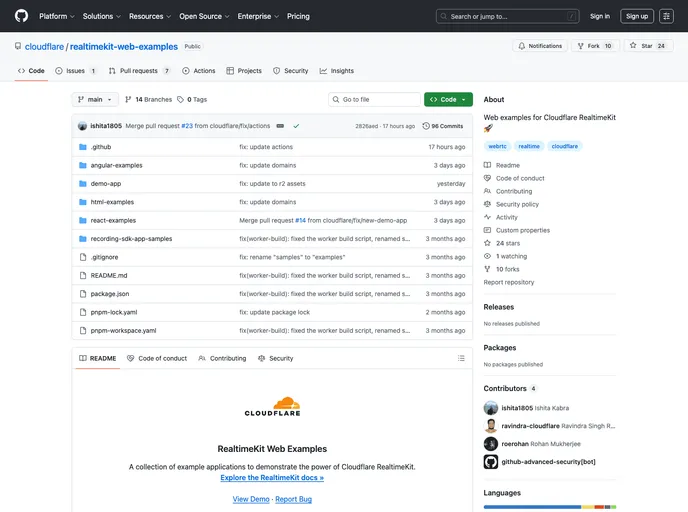Open pull request #23 link in commit
Image resolution: width=688 pixels, height=512 pixels.
click(187, 126)
